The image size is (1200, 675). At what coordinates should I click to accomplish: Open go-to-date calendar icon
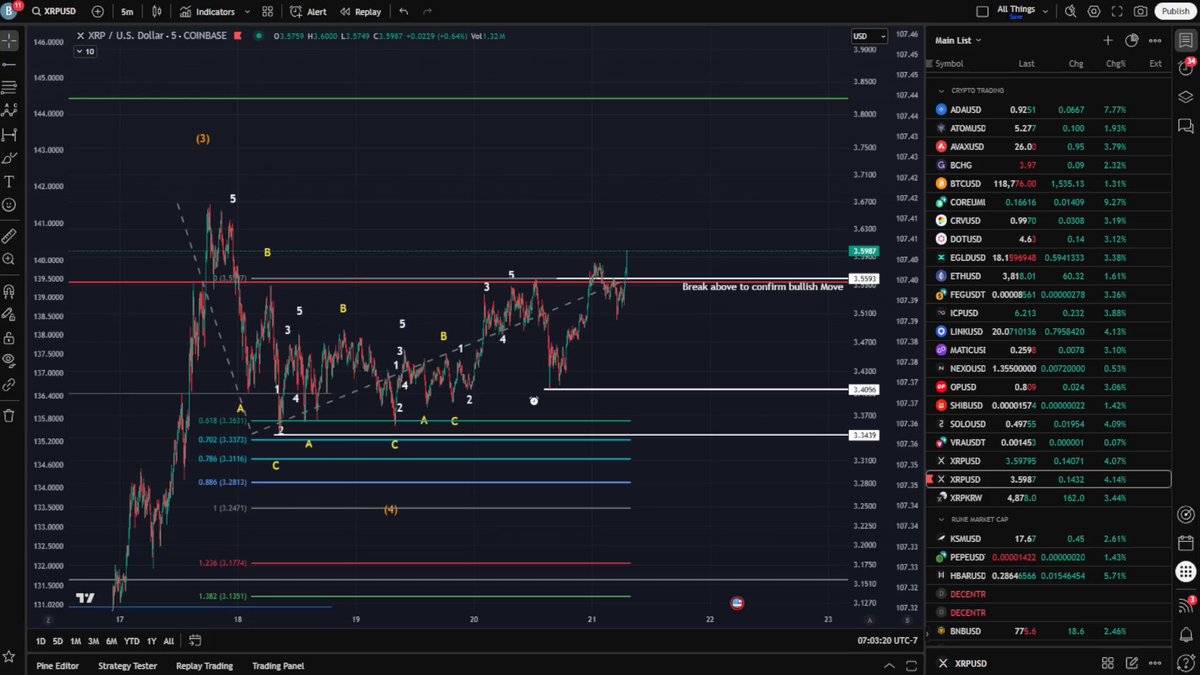click(x=195, y=641)
